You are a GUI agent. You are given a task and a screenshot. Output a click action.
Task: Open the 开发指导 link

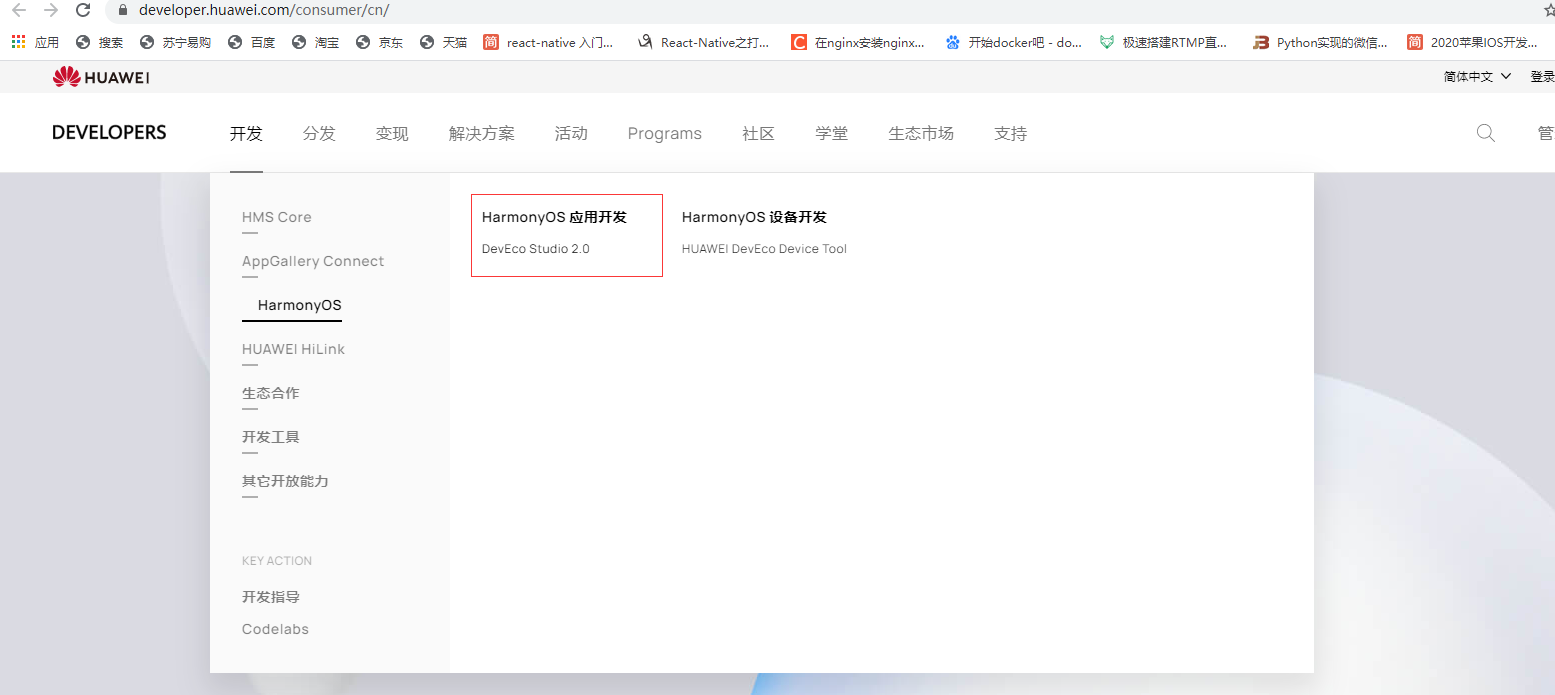[271, 597]
